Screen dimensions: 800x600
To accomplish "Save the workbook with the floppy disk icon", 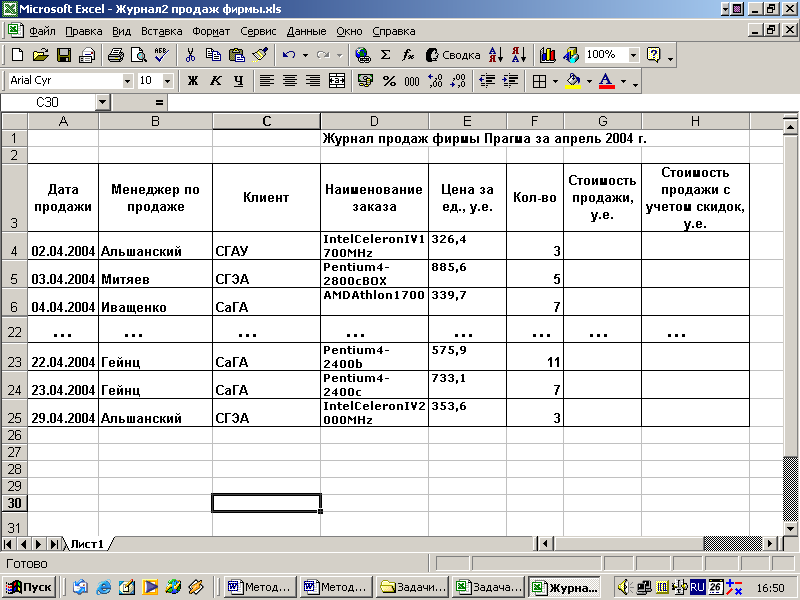I will 64,55.
